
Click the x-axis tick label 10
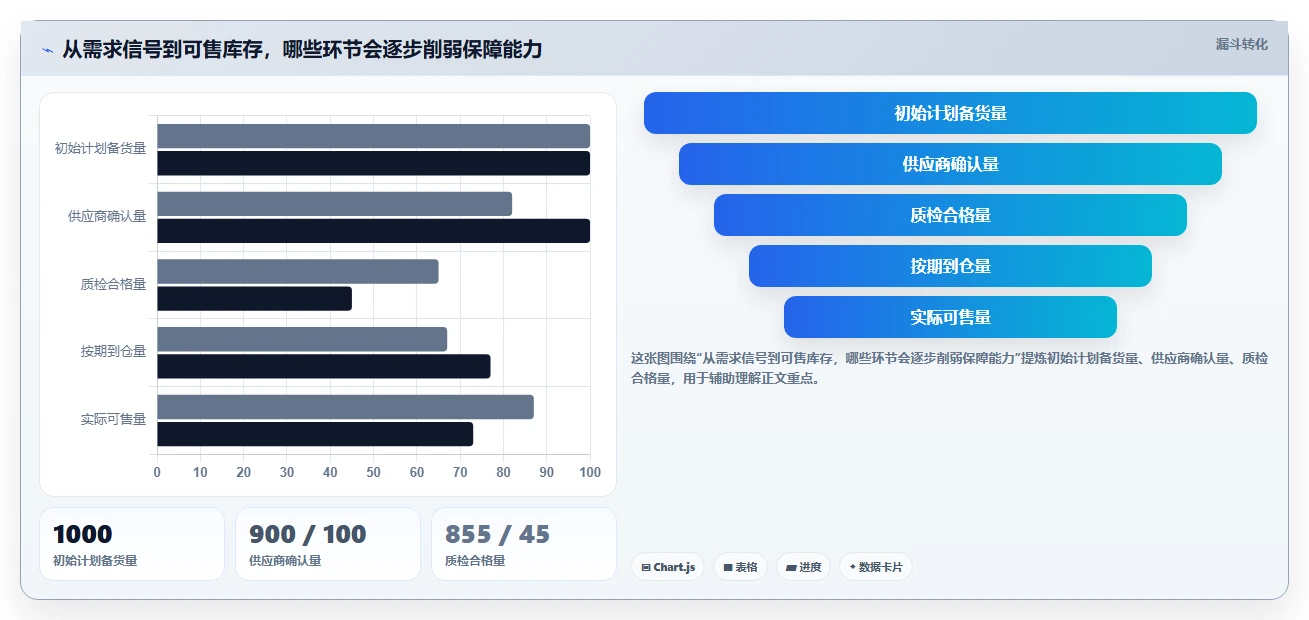pyautogui.click(x=200, y=472)
